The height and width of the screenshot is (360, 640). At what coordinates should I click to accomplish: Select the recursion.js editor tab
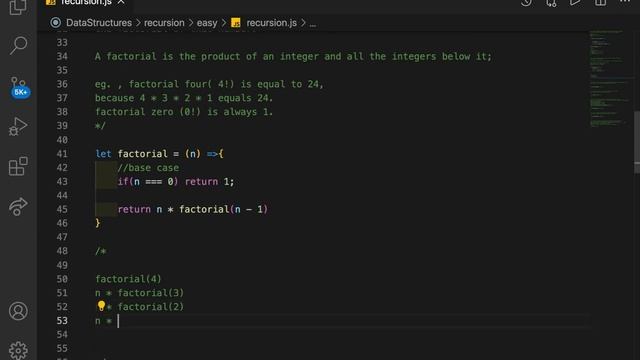[x=86, y=3]
